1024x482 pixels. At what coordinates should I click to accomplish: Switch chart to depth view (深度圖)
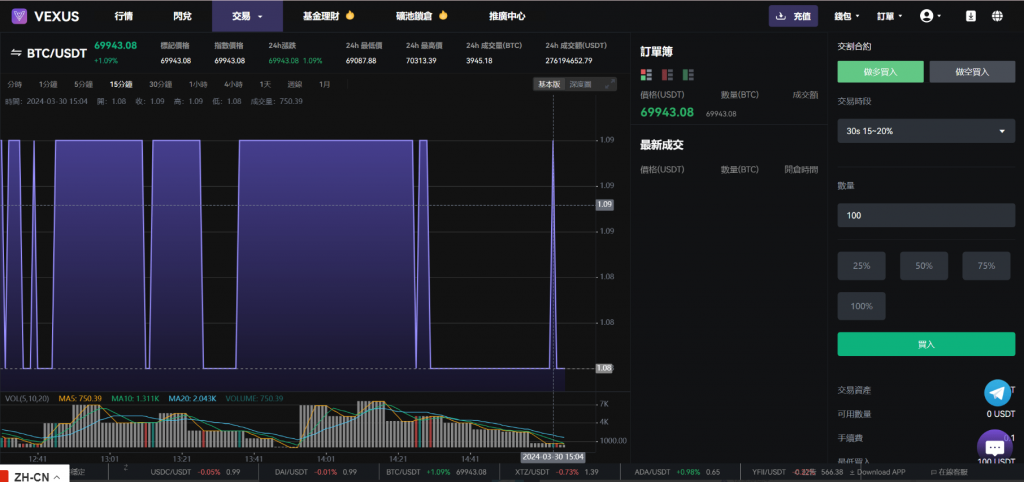[580, 84]
